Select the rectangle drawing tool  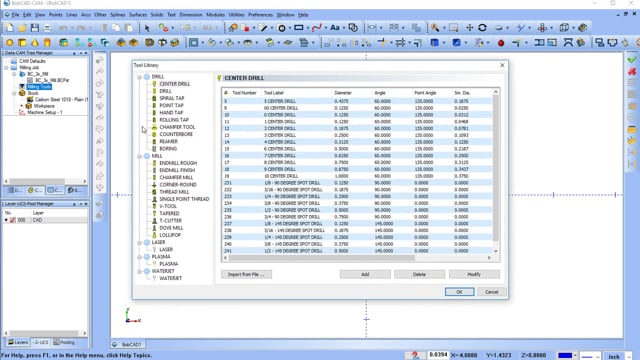[299, 28]
